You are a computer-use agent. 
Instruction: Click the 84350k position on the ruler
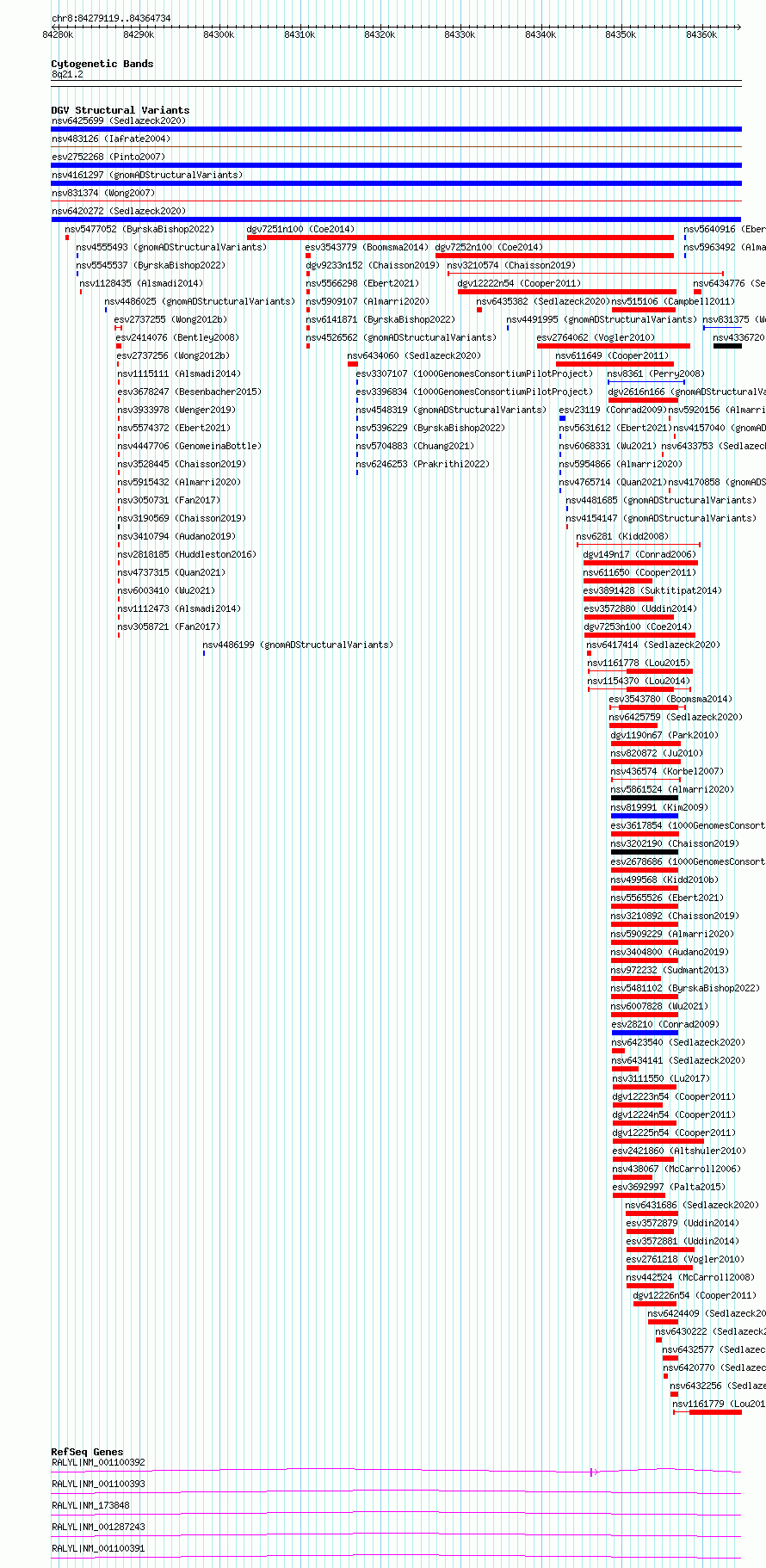(621, 34)
